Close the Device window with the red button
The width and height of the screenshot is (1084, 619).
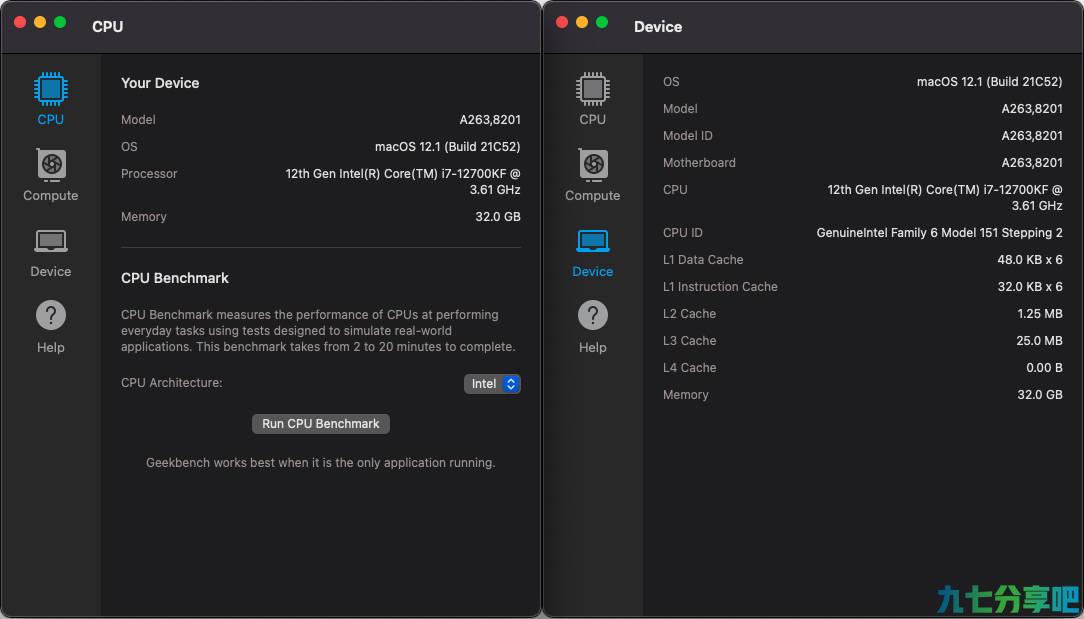562,22
